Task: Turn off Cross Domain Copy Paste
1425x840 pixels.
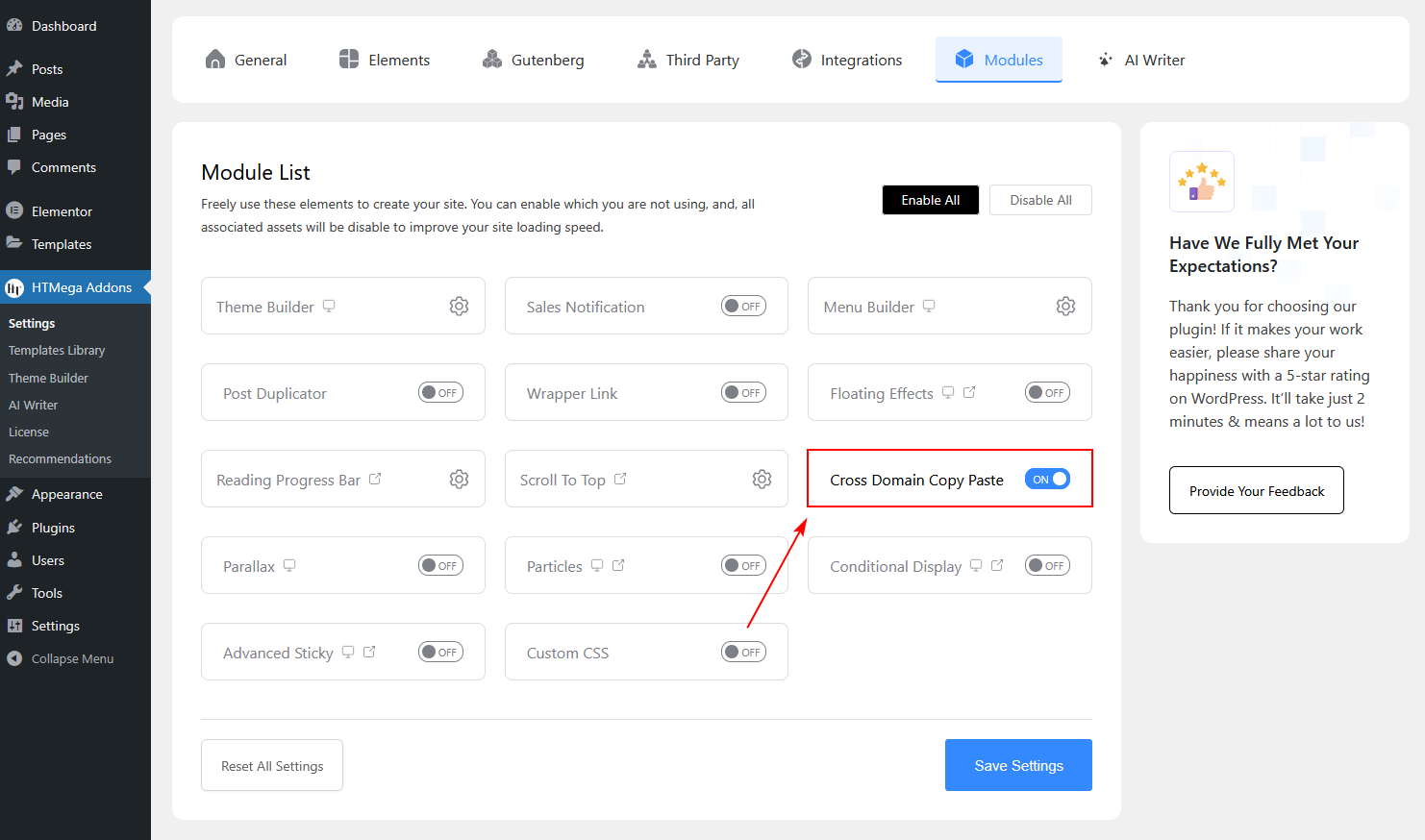Action: tap(1047, 478)
